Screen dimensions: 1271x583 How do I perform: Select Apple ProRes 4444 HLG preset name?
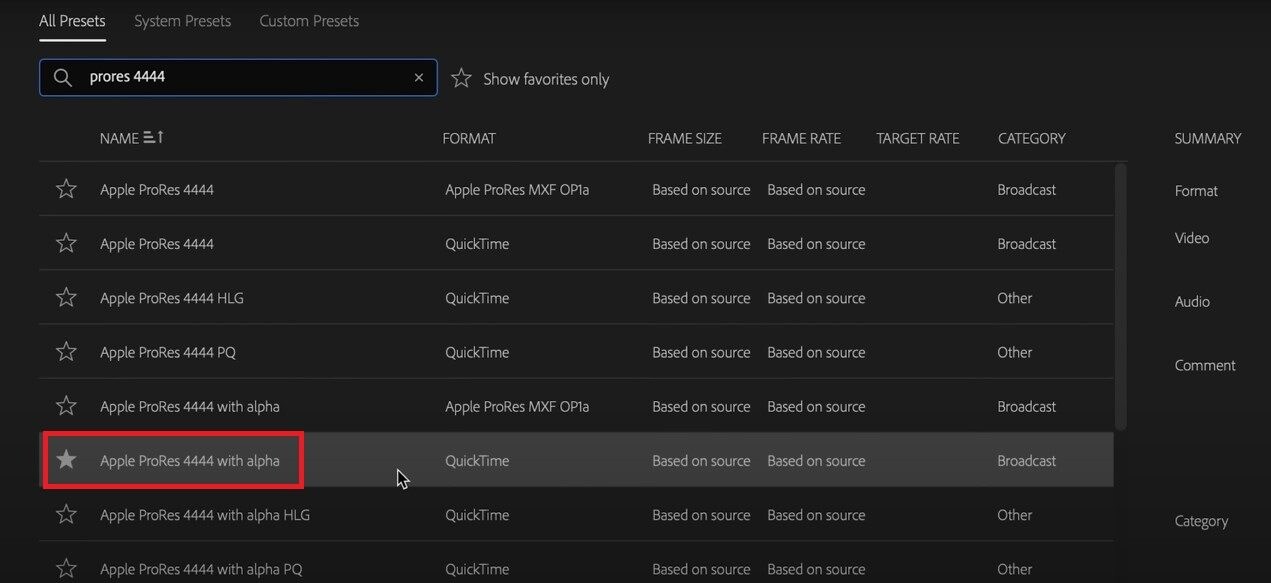172,298
